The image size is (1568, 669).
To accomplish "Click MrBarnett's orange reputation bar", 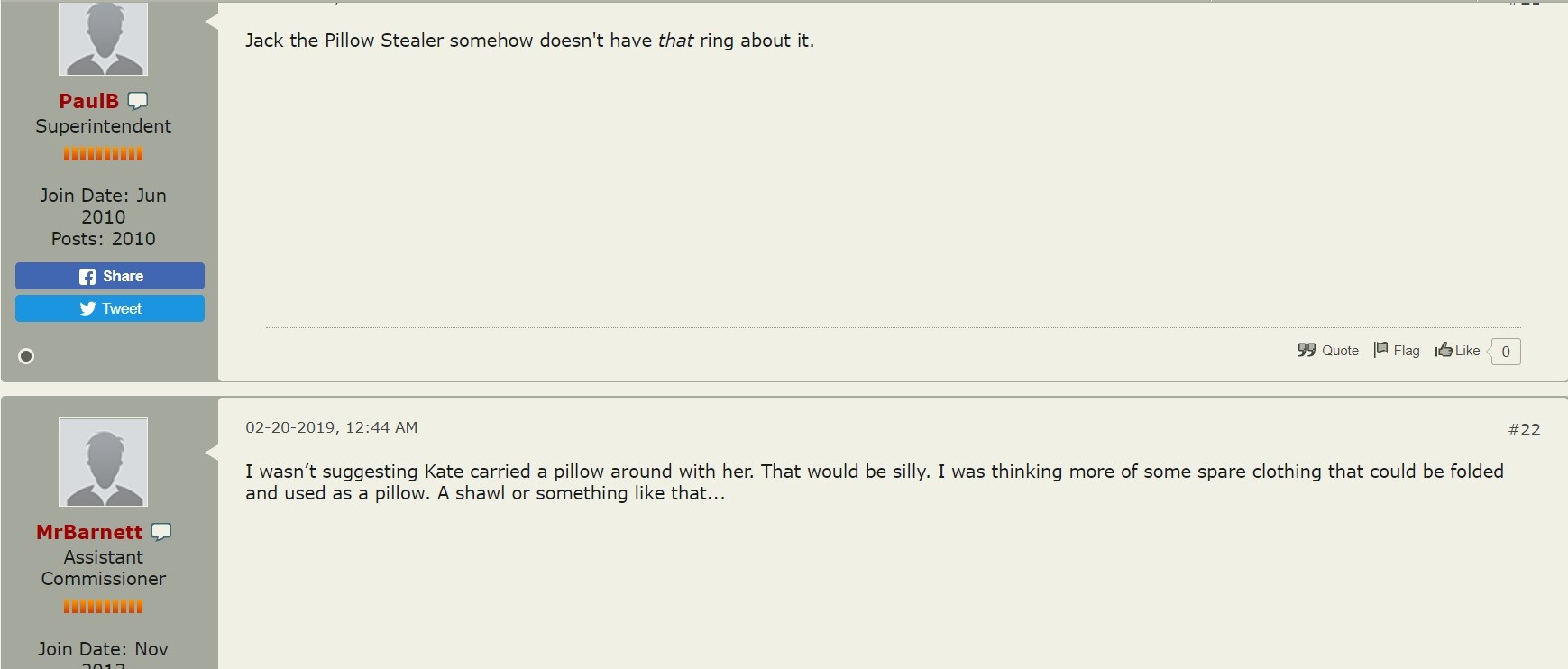I will 103,607.
